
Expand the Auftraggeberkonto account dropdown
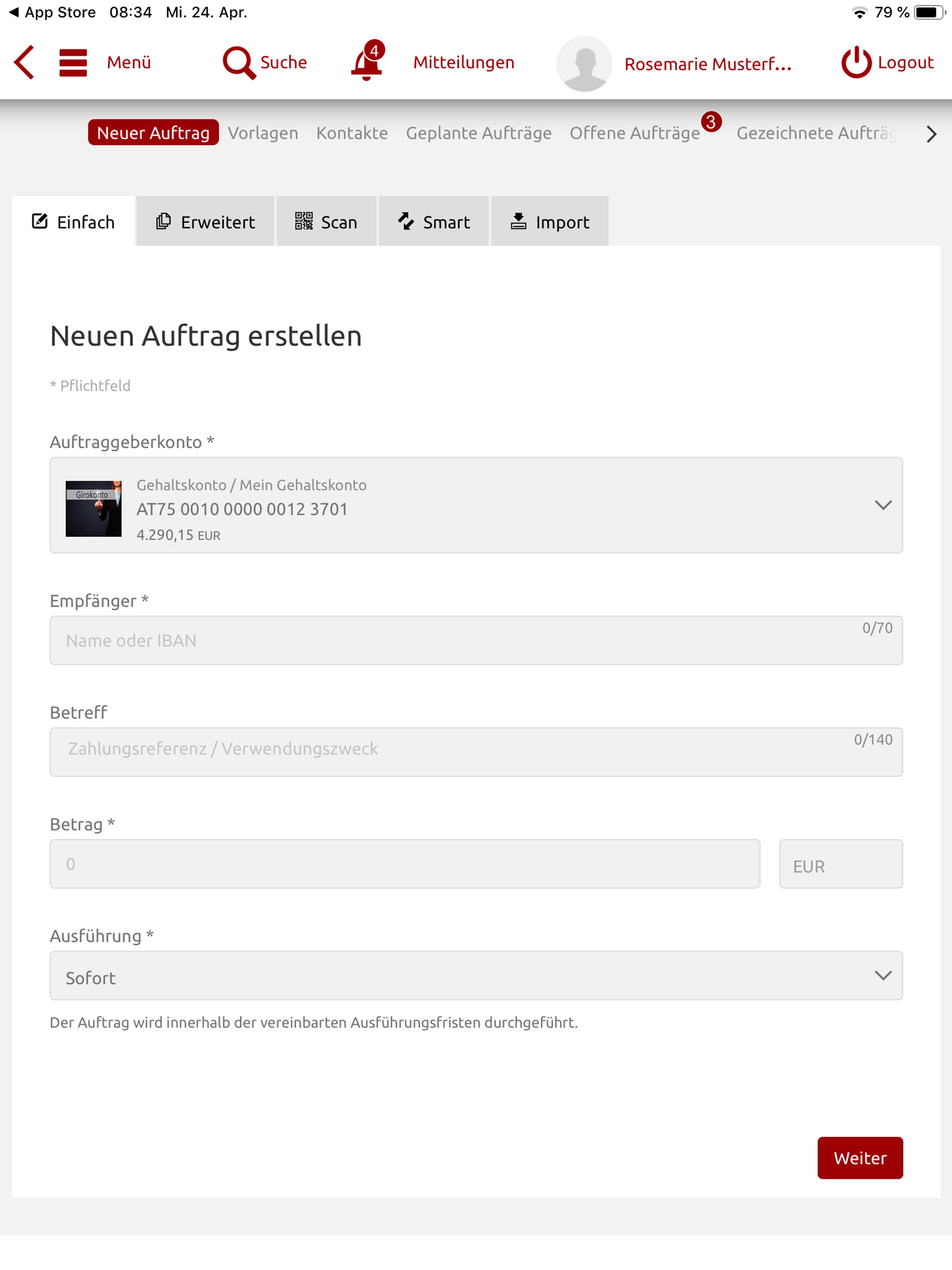click(x=476, y=505)
